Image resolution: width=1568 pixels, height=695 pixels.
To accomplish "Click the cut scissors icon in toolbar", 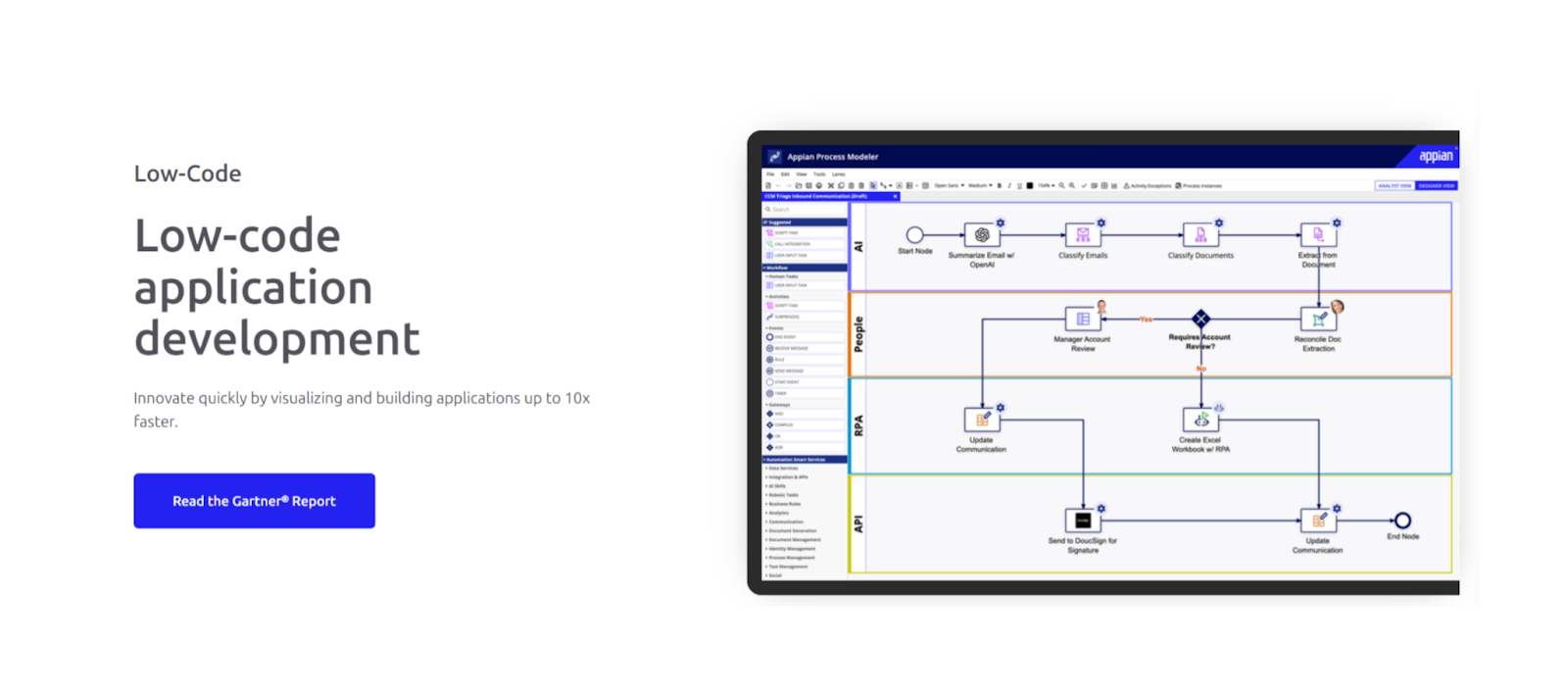I will (831, 185).
